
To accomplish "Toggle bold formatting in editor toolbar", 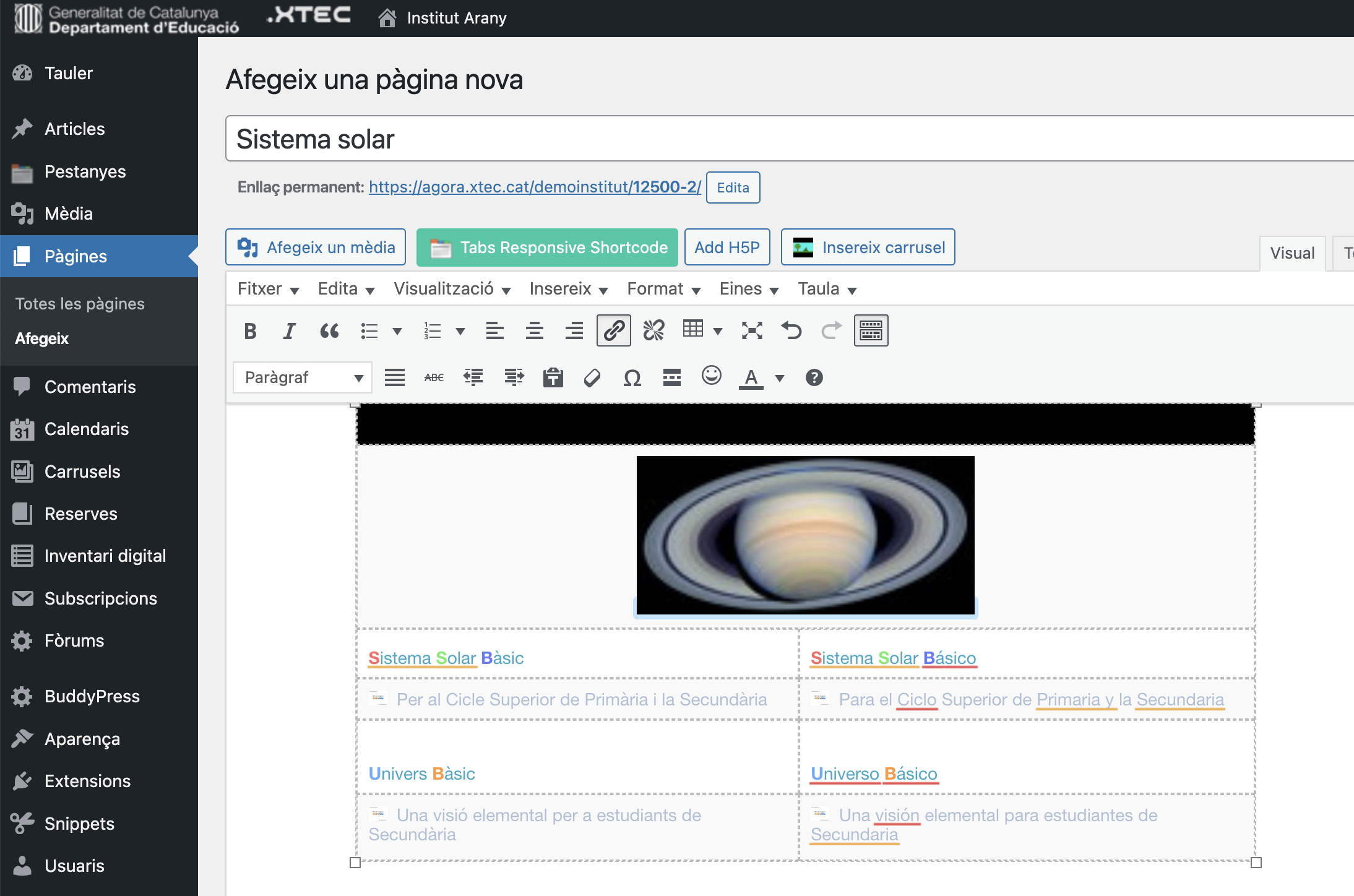I will 250,331.
